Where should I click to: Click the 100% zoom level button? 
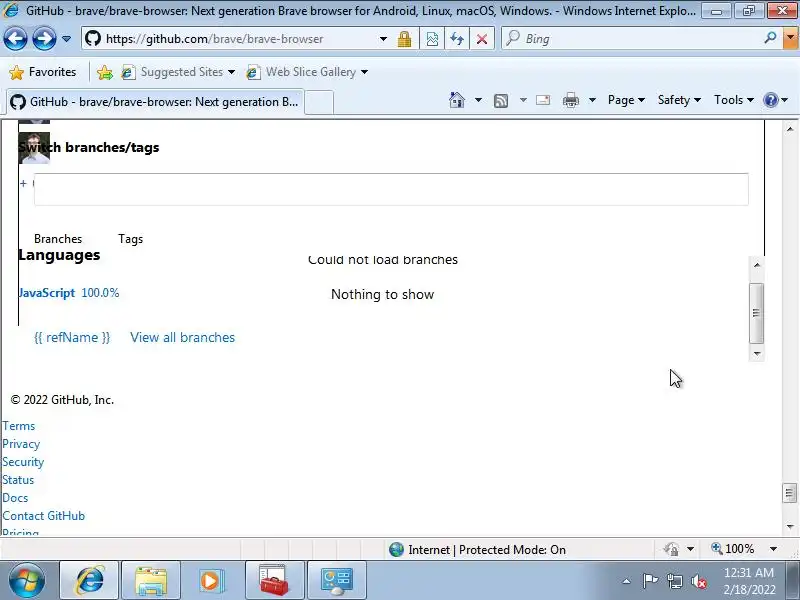[733, 549]
